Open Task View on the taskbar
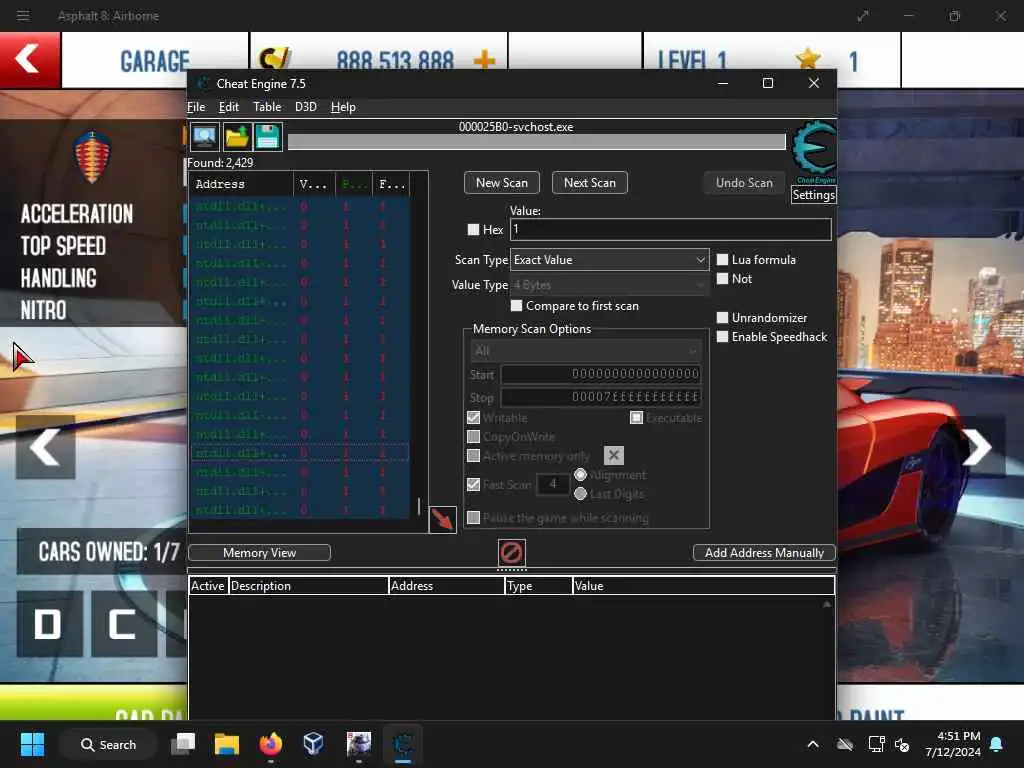Image resolution: width=1024 pixels, height=768 pixels. coord(184,744)
